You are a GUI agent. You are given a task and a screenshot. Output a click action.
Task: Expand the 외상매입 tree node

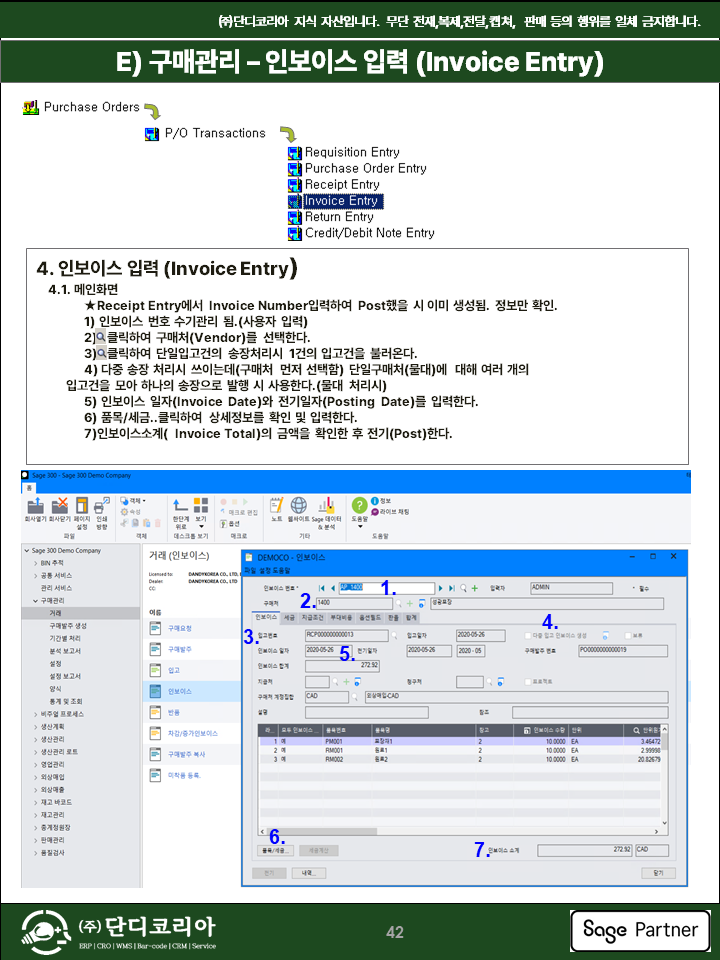point(36,777)
